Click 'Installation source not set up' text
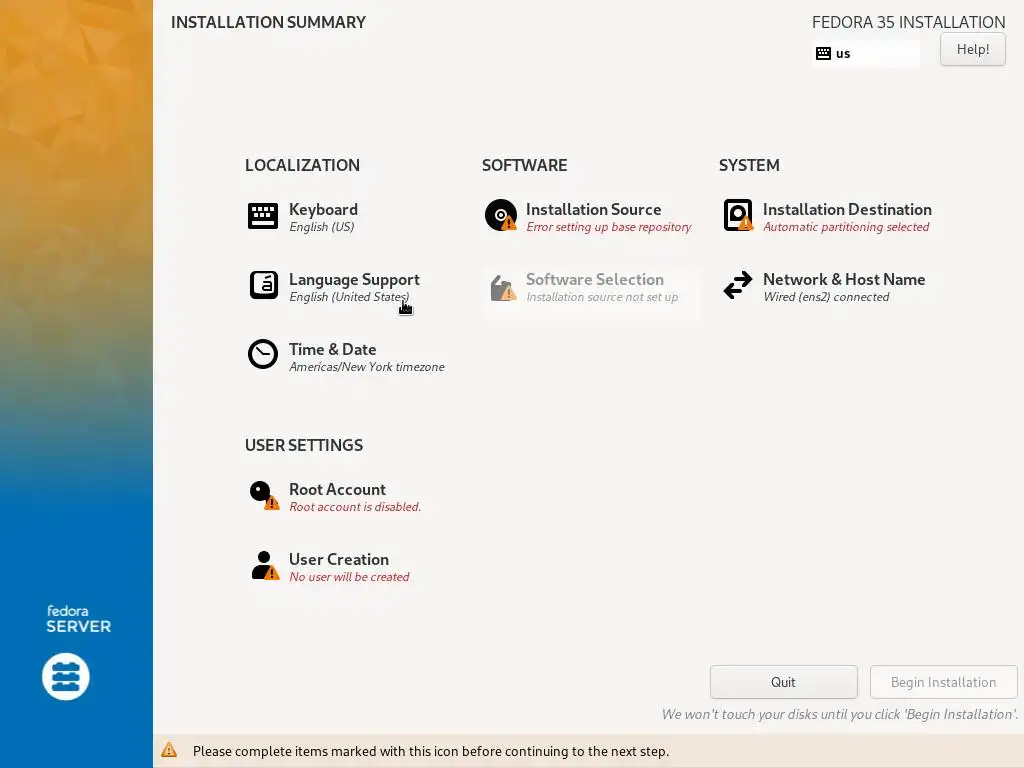 [602, 297]
